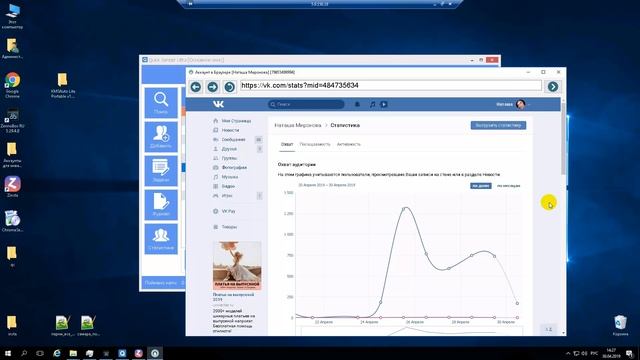The height and width of the screenshot is (360, 640).
Task: Click the taskbar clock and date
Action: click(x=611, y=353)
